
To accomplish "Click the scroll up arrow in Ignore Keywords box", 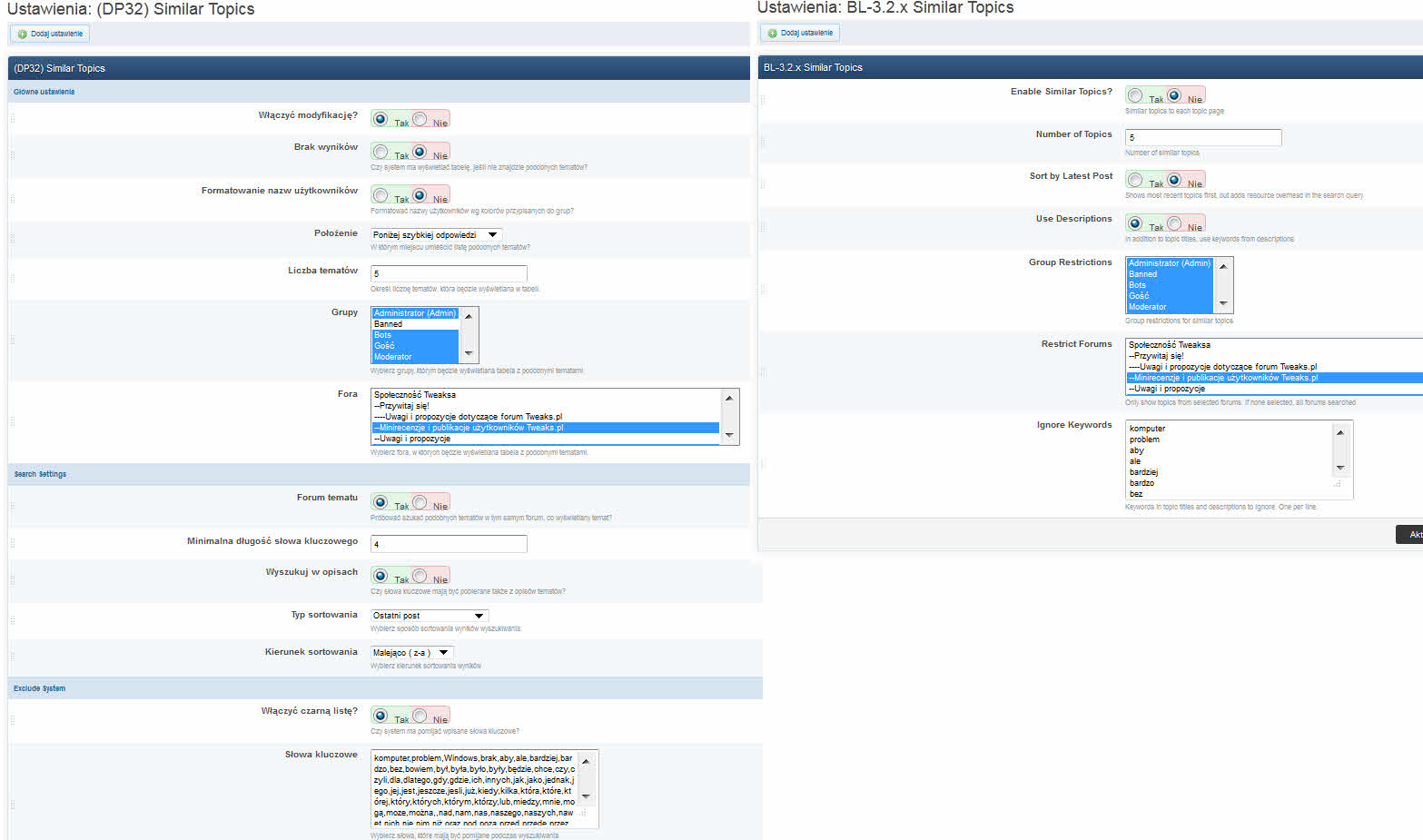I will 1340,432.
